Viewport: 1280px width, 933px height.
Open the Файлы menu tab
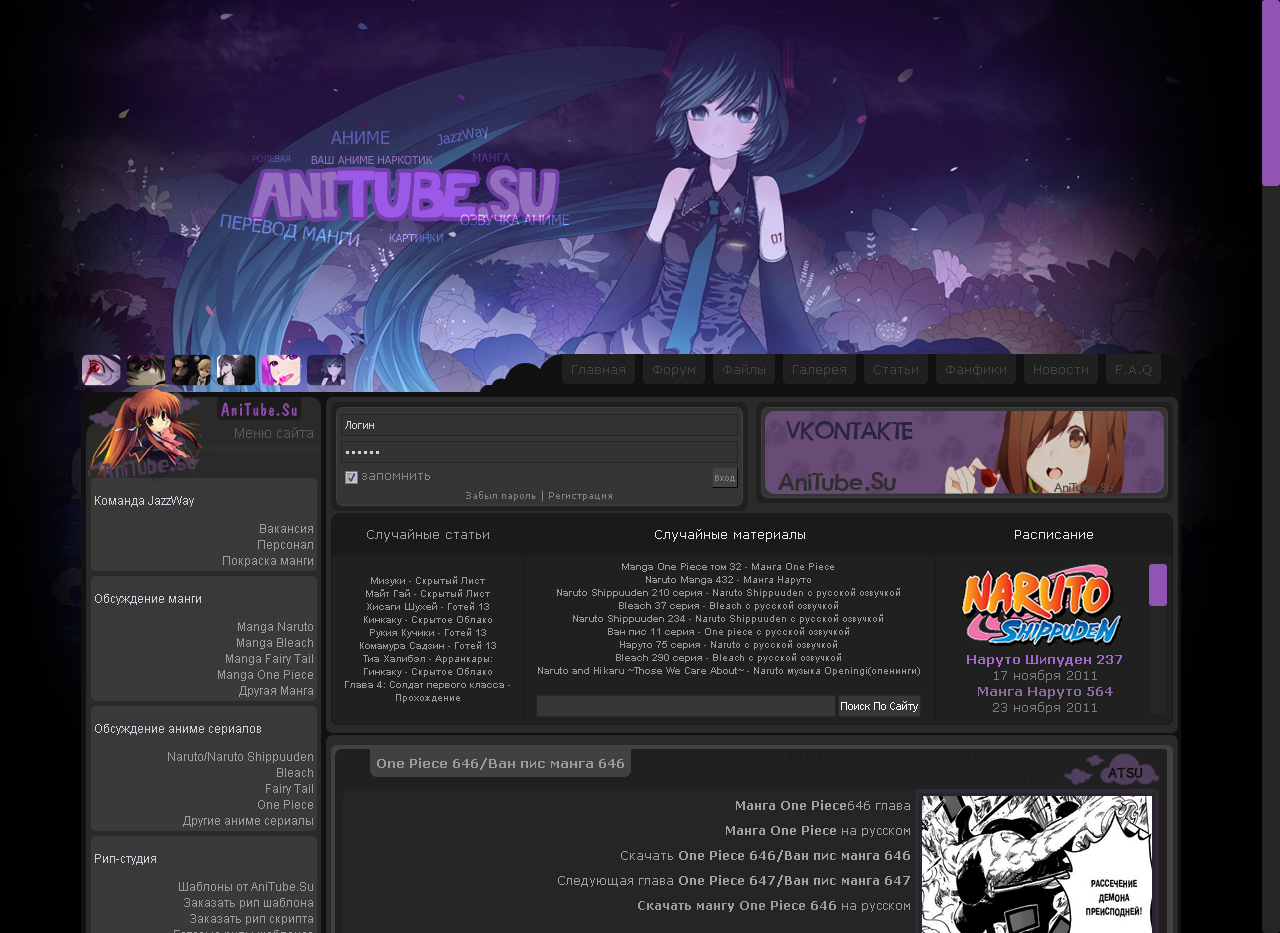tap(744, 370)
